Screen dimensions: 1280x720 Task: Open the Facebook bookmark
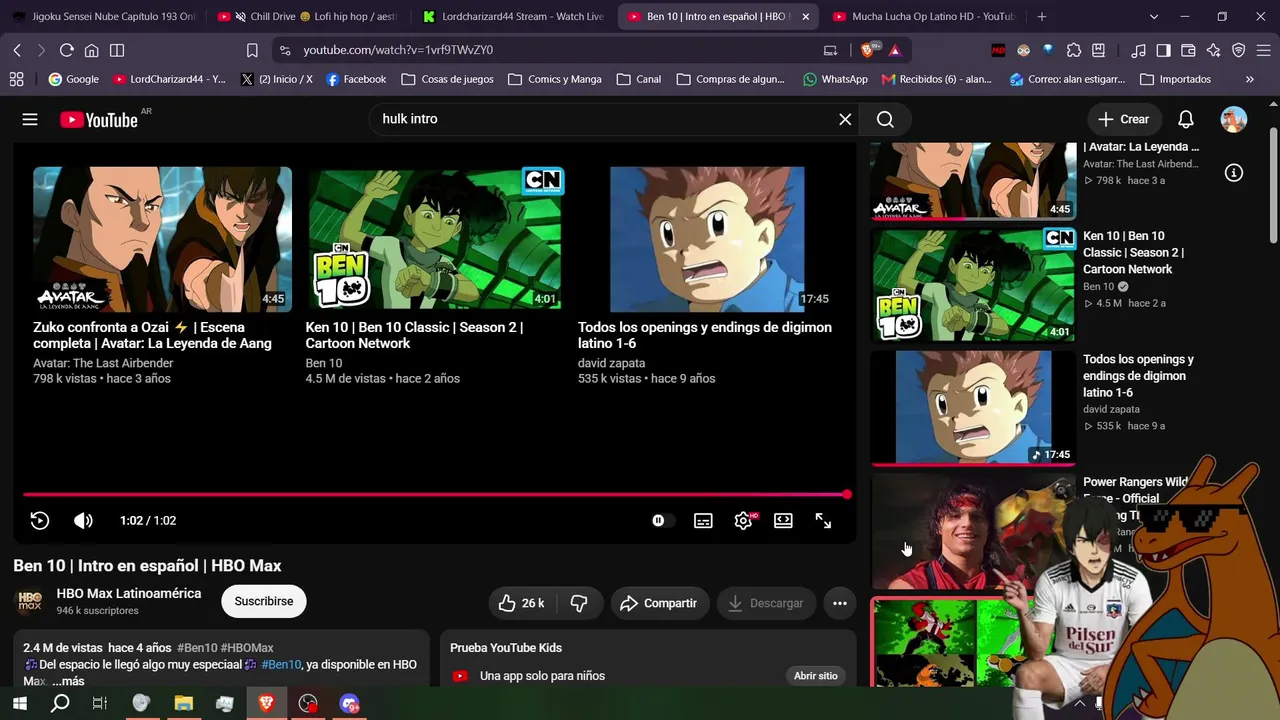(x=356, y=79)
